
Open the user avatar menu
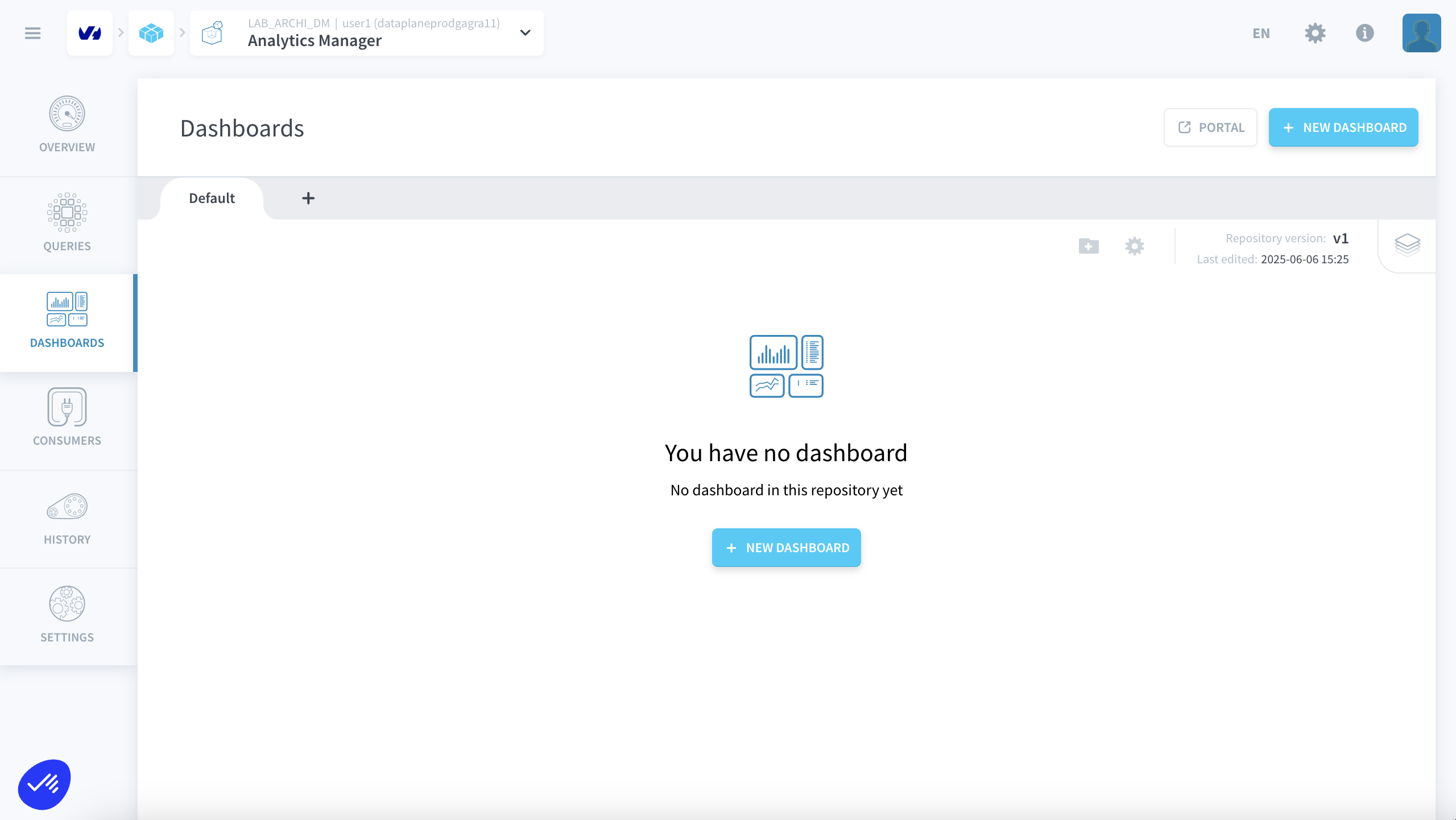1421,33
